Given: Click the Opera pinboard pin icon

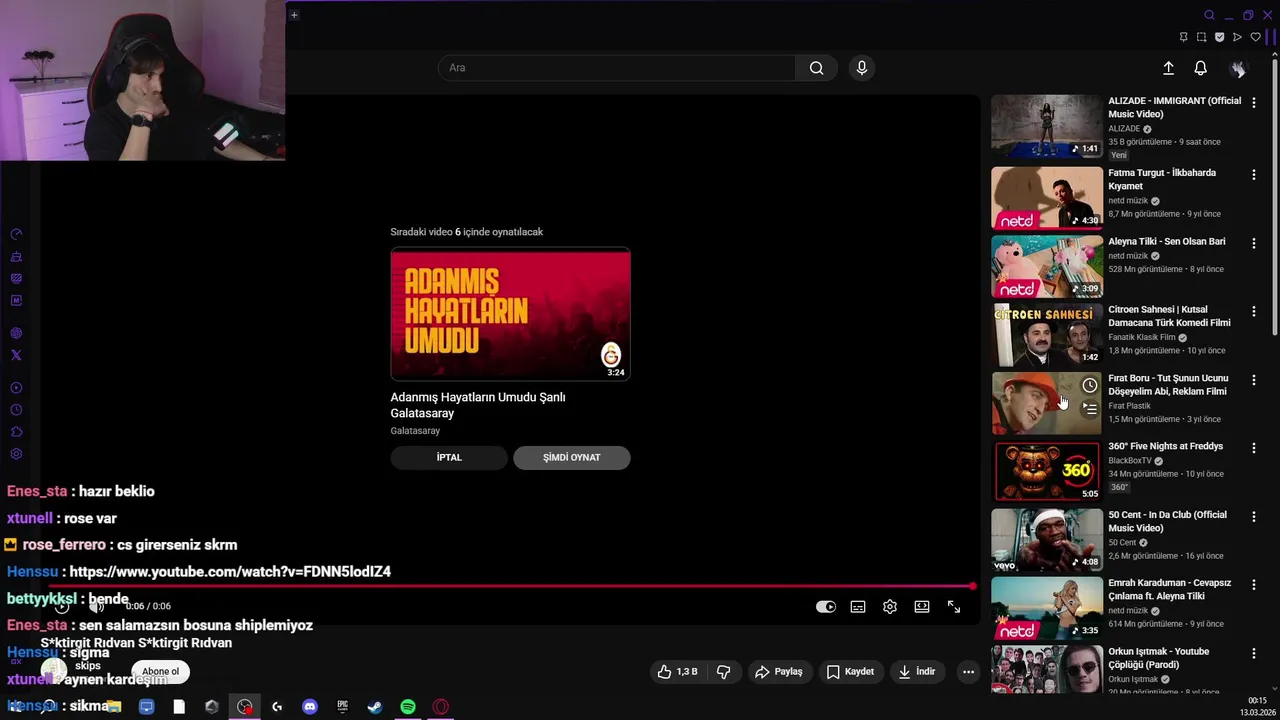Looking at the screenshot, I should tap(1183, 37).
